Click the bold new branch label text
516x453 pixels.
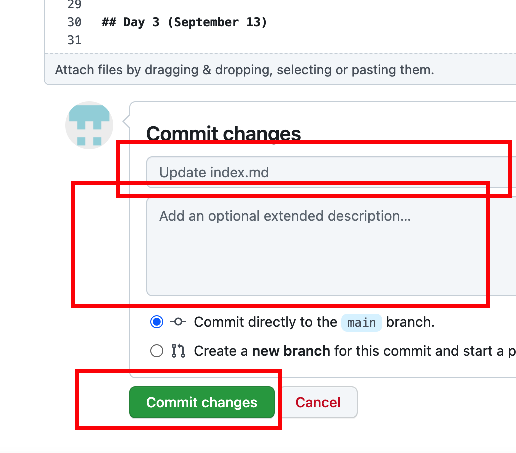click(291, 351)
